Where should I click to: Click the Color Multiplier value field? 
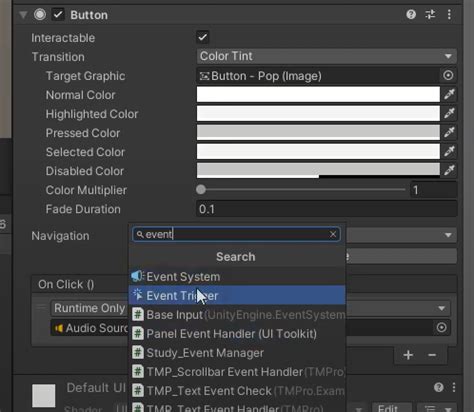434,190
